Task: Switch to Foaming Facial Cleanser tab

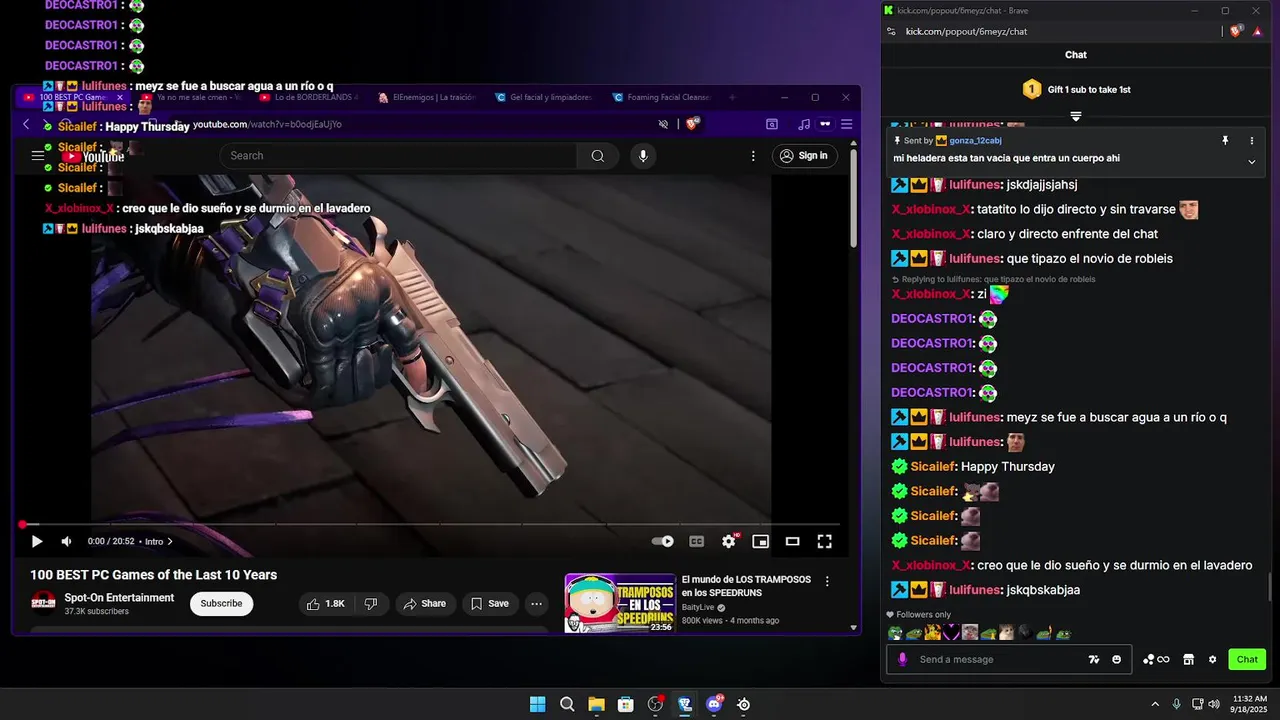Action: point(661,97)
